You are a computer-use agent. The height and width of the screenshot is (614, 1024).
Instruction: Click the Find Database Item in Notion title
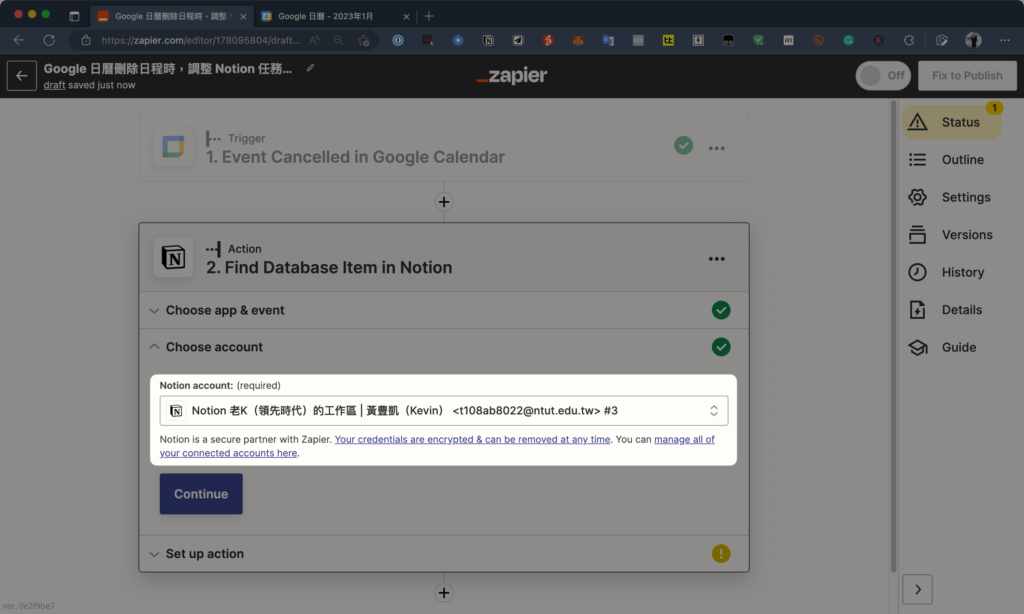tap(329, 268)
